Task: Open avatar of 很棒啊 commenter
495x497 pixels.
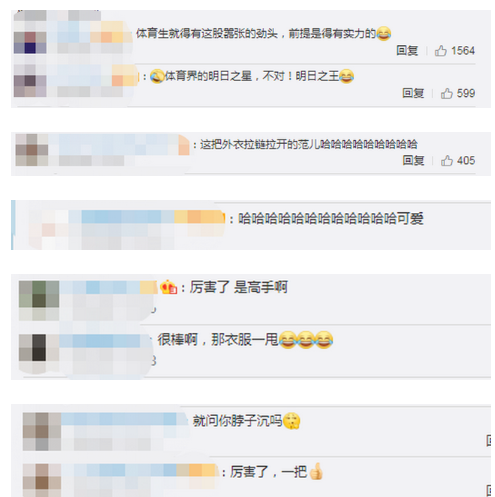Action: click(39, 354)
